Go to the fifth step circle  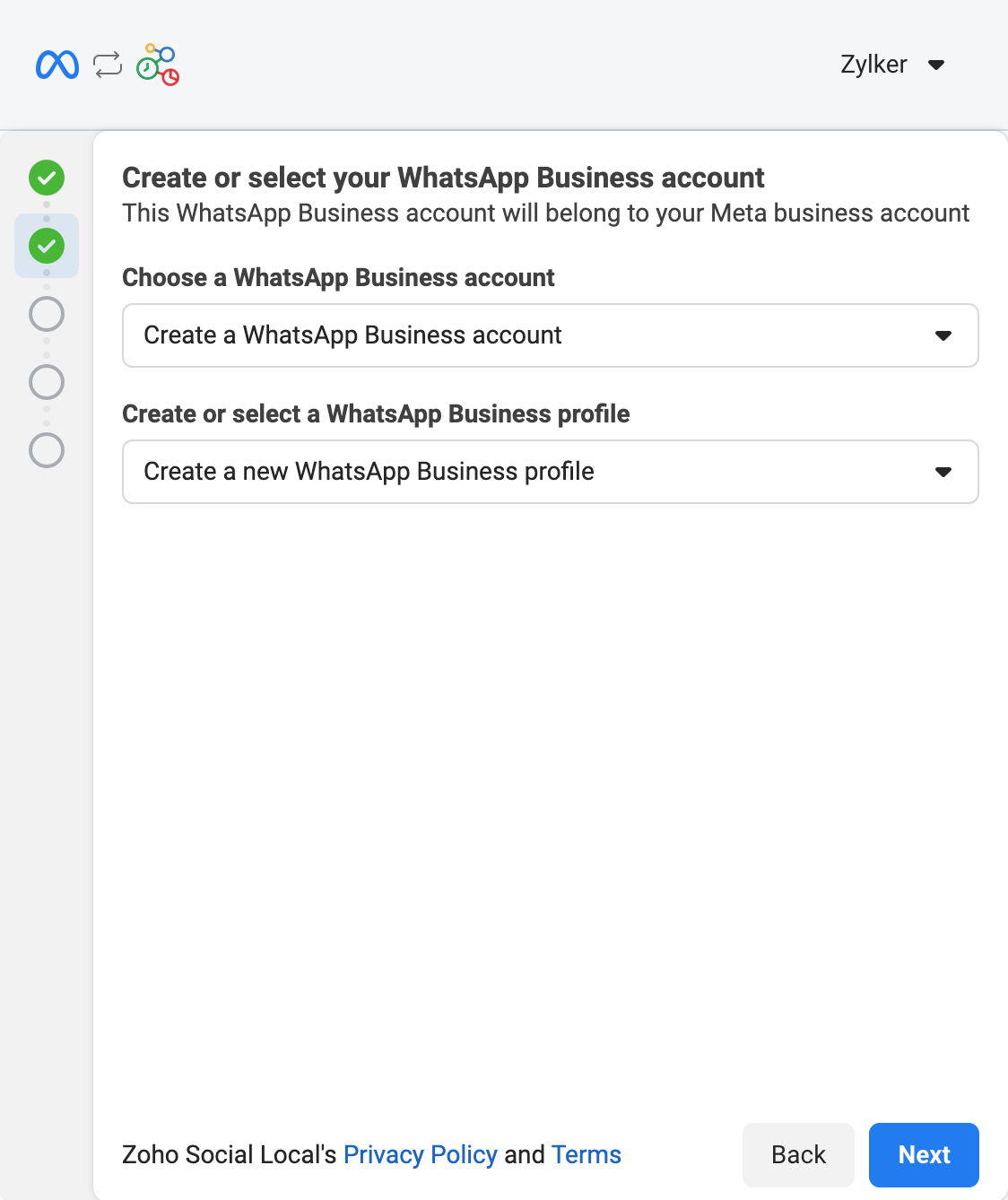[x=47, y=450]
